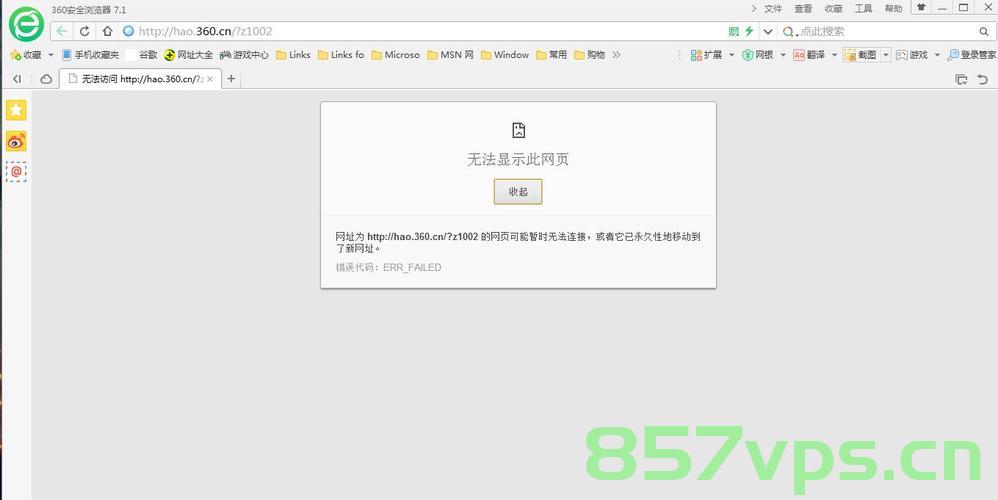Image resolution: width=998 pixels, height=500 pixels.
Task: Open the 帮助 menu
Action: pyautogui.click(x=894, y=8)
